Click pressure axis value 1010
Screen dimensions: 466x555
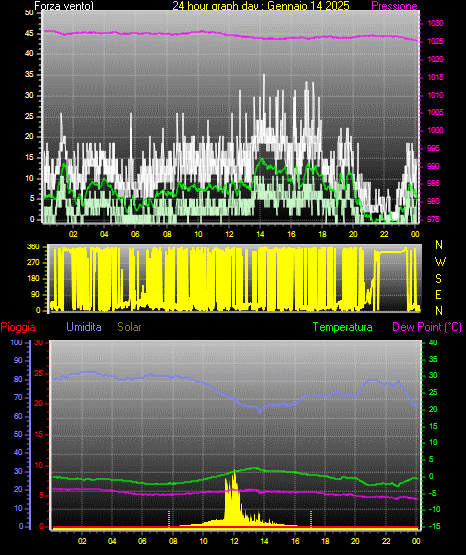(435, 95)
